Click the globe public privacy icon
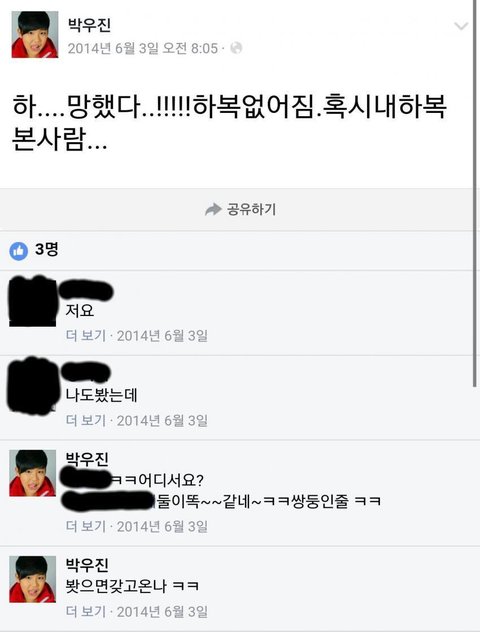This screenshot has width=480, height=632. [236, 48]
